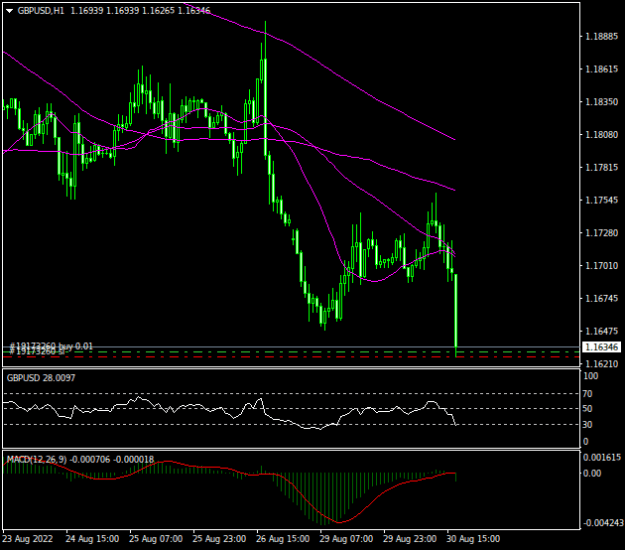
Task: Click time axis label 24 Aug 15:00
Action: (x=92, y=539)
